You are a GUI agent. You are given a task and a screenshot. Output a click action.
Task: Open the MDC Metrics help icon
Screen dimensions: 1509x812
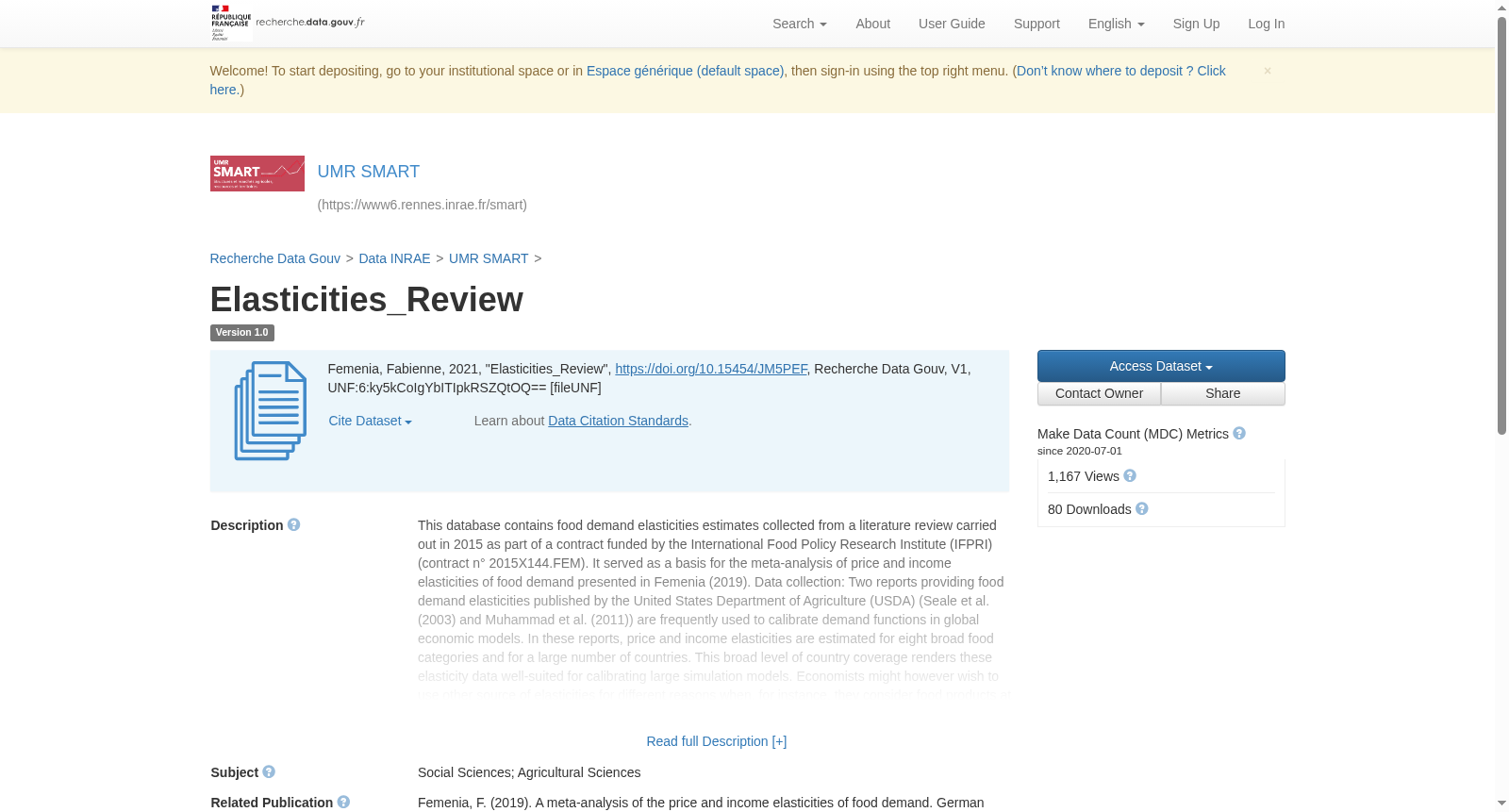tap(1239, 434)
